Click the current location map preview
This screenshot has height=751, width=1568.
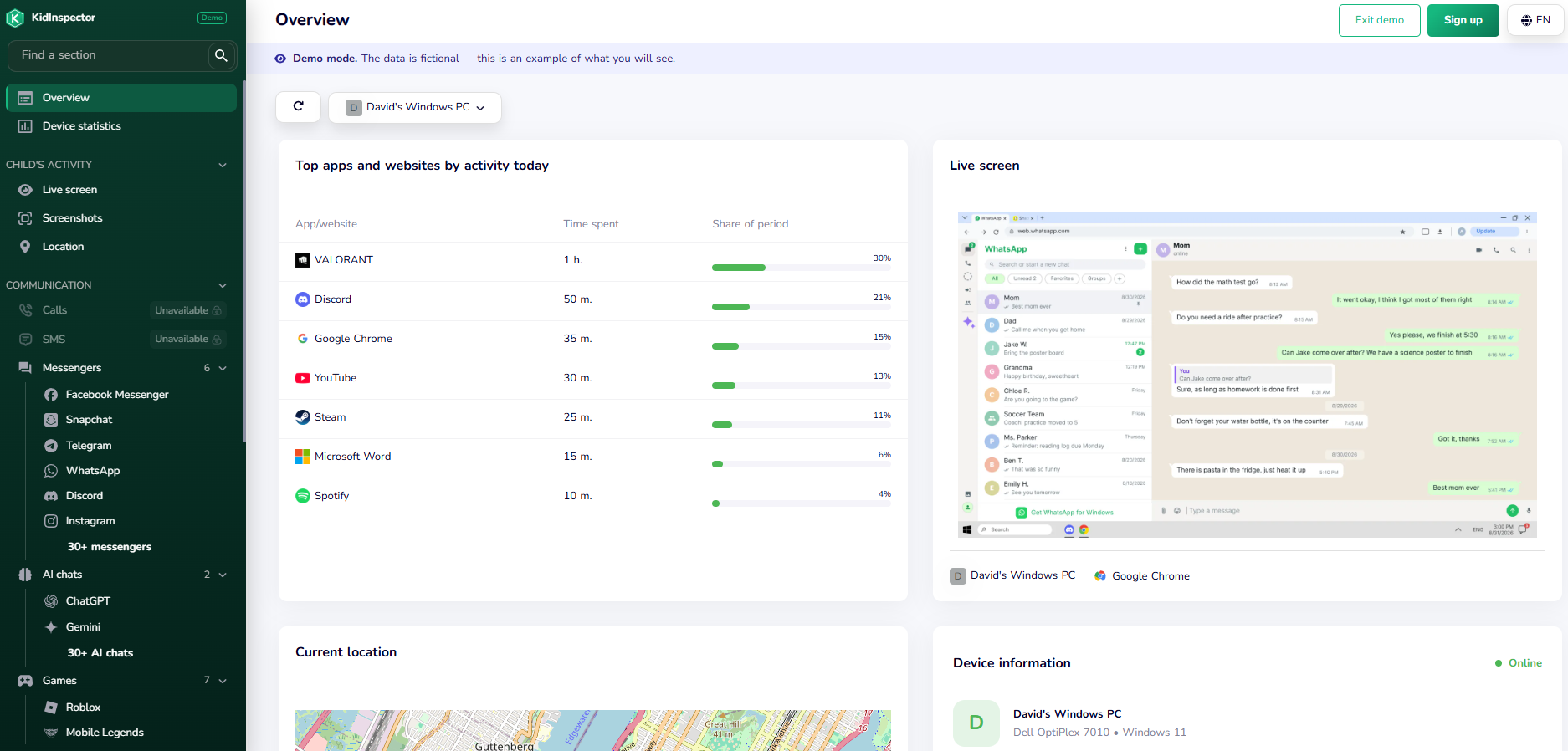593,730
